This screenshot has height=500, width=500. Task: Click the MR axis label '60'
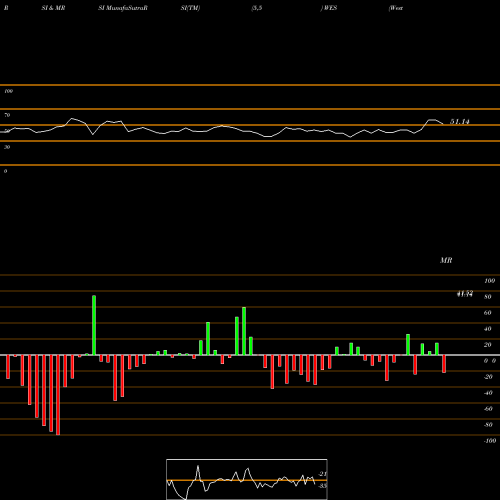488,313
